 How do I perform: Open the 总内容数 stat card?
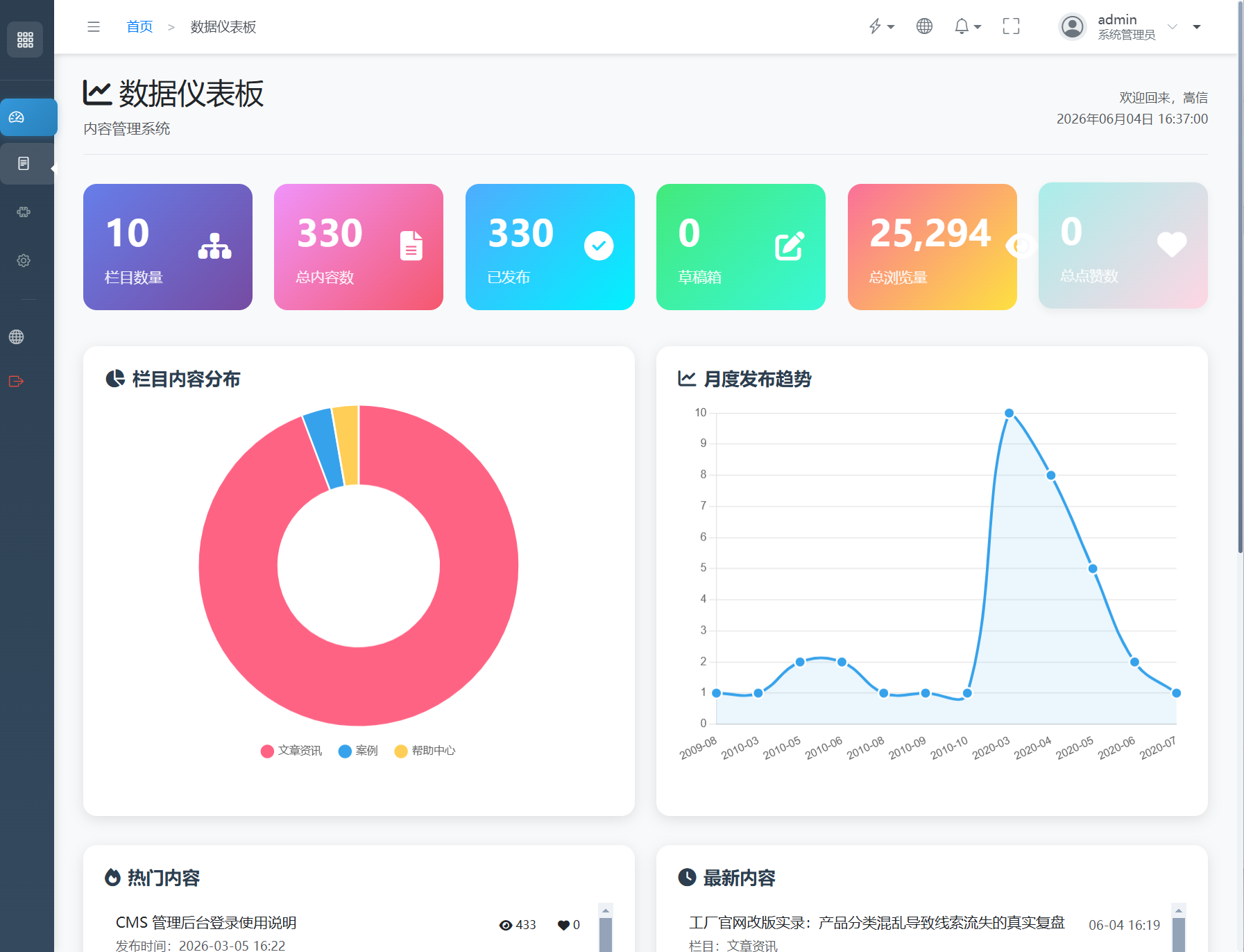pyautogui.click(x=359, y=247)
